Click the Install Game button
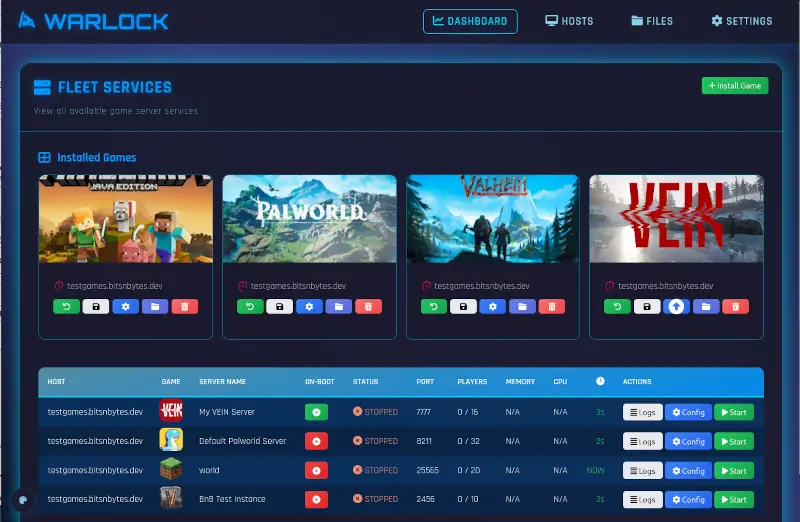This screenshot has height=522, width=800. 735,86
